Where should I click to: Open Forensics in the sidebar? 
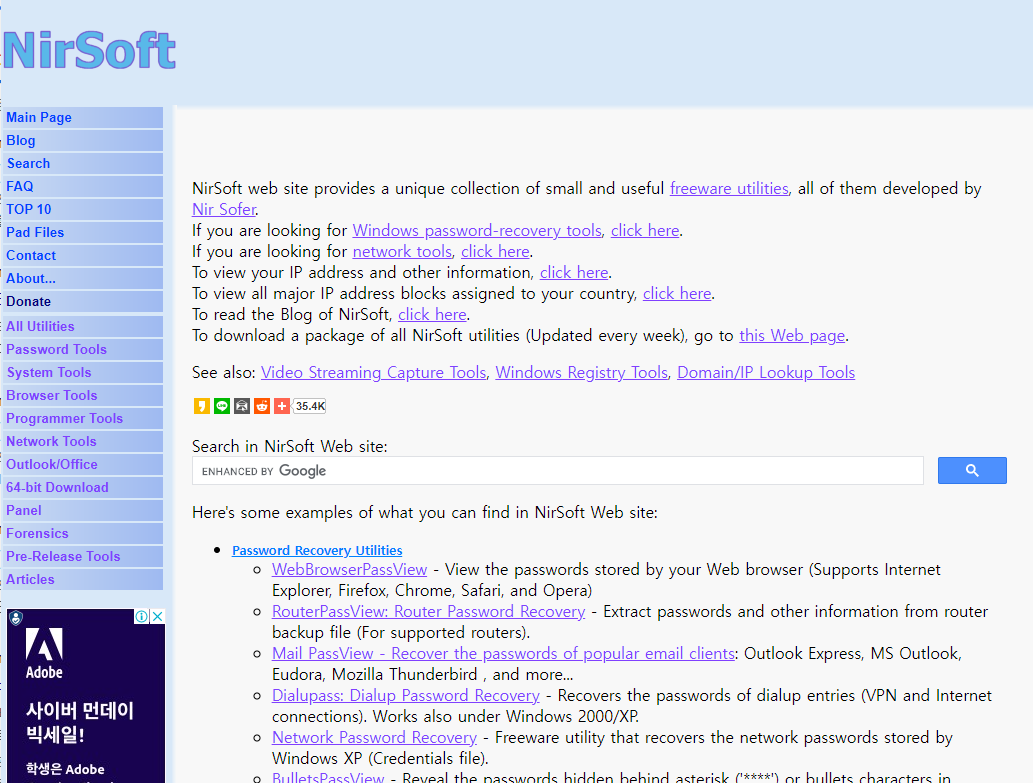[x=83, y=534]
